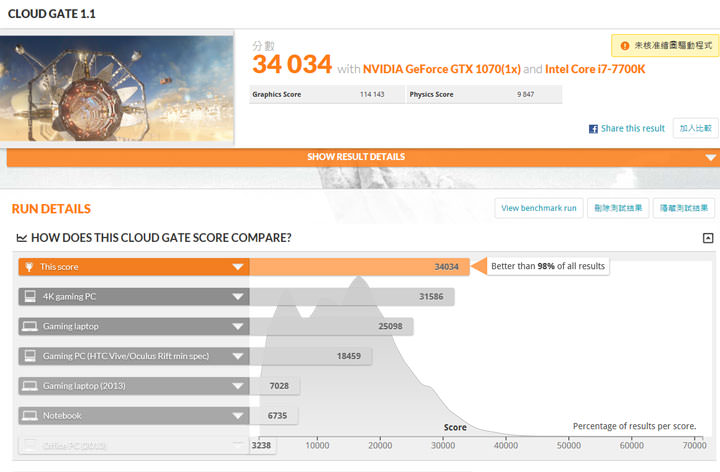Collapse the score comparison section using the corner arrow
720x472 pixels.
(708, 238)
